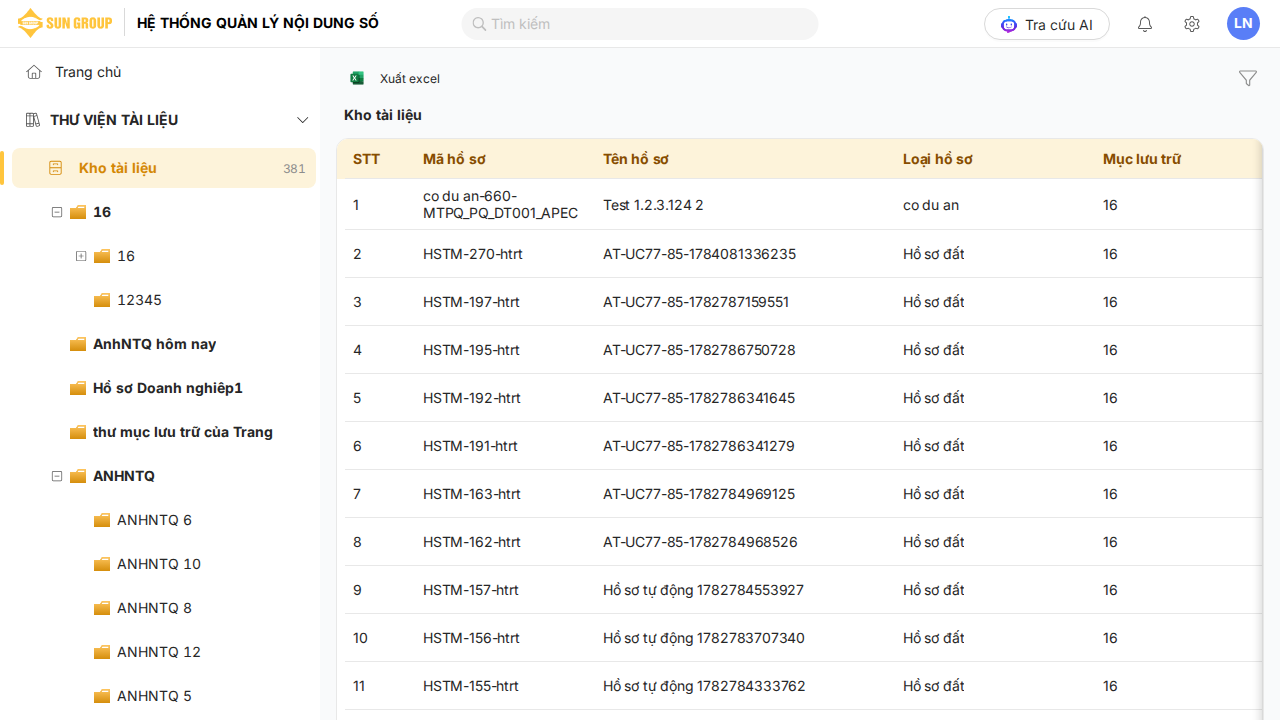This screenshot has height=720, width=1280.
Task: Click the Kho tài liệu page heading
Action: [x=383, y=115]
